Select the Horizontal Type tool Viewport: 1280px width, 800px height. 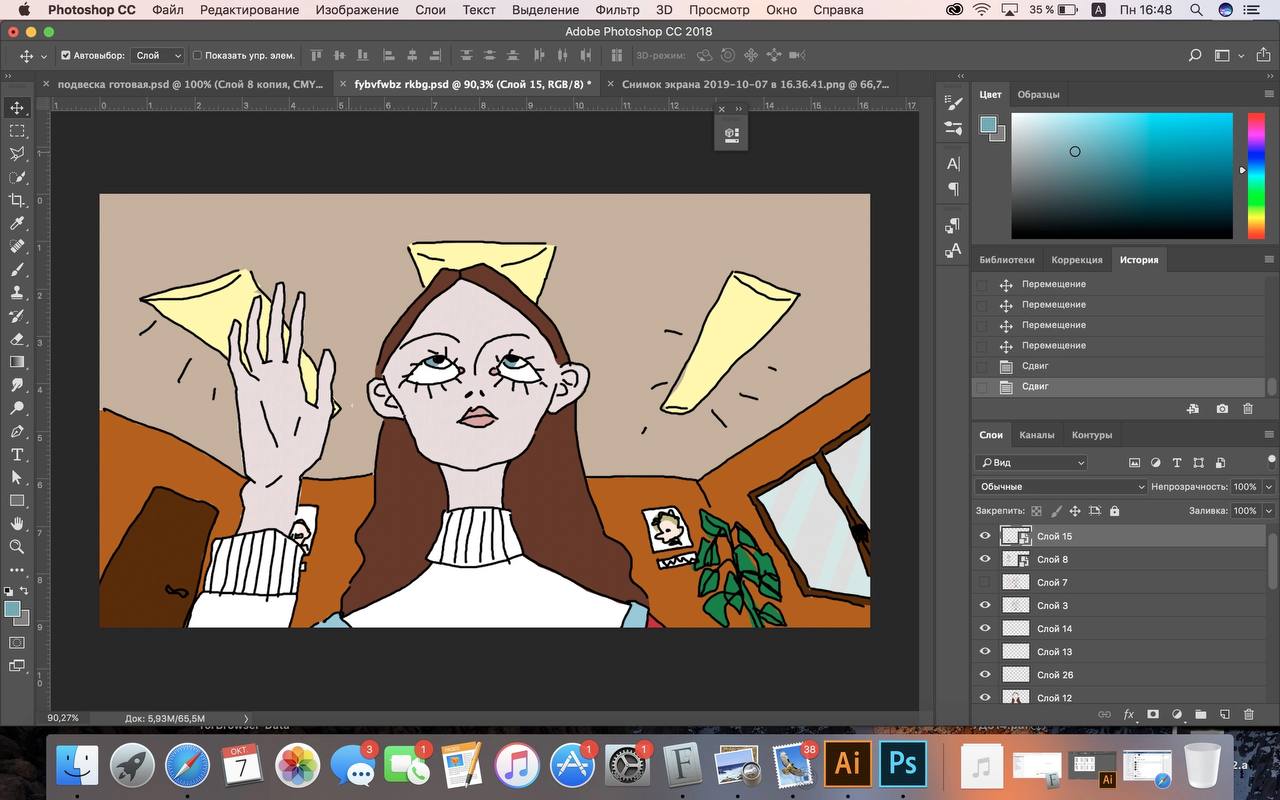tap(17, 454)
